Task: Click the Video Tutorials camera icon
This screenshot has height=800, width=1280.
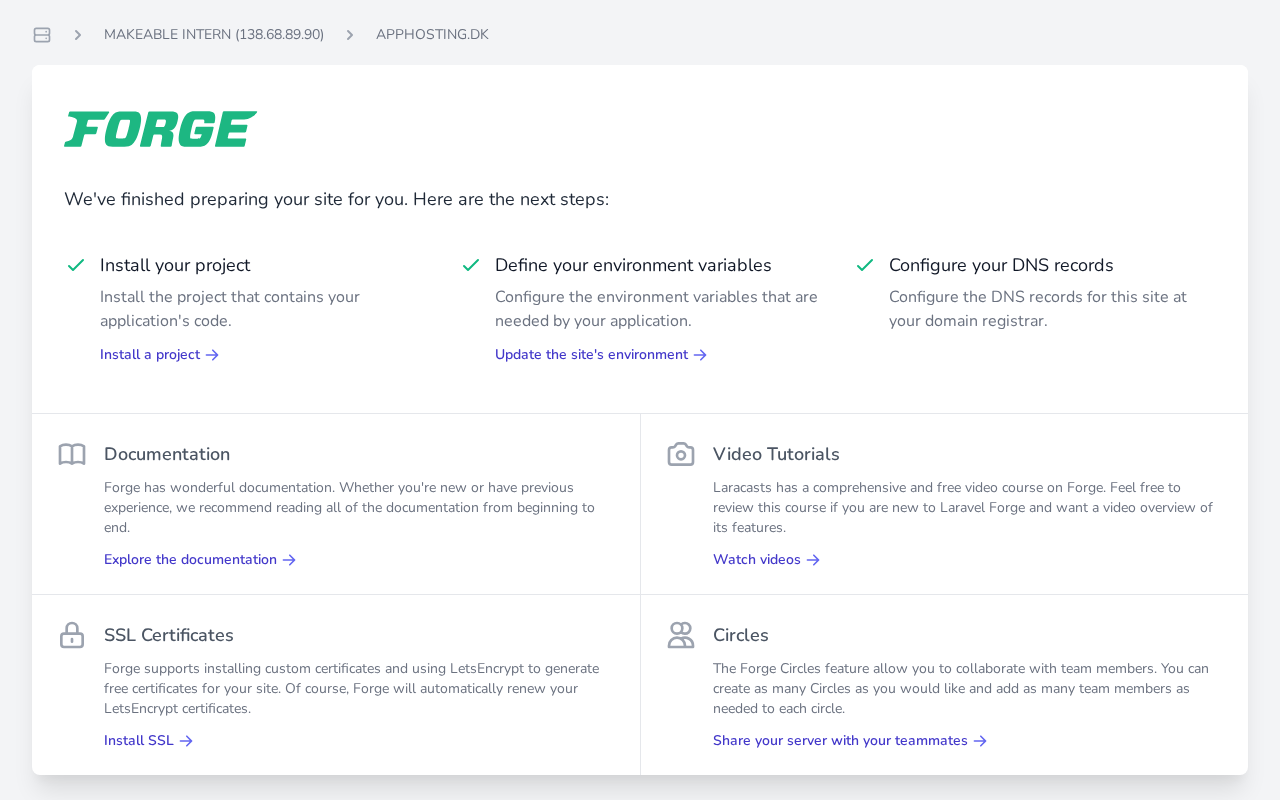Action: pyautogui.click(x=681, y=454)
